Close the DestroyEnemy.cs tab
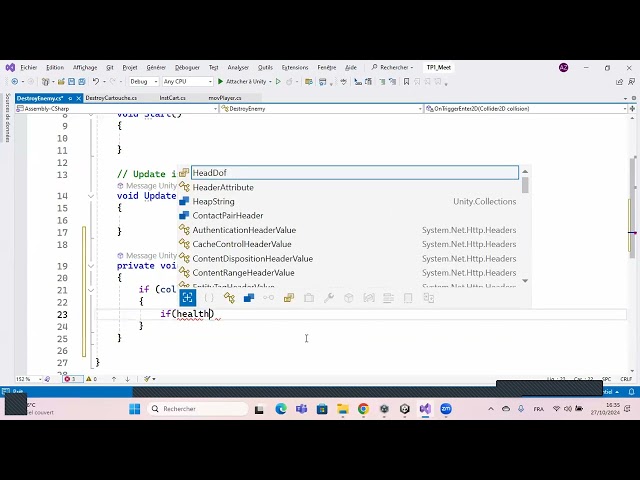Screen dimensions: 640x480 (79, 98)
